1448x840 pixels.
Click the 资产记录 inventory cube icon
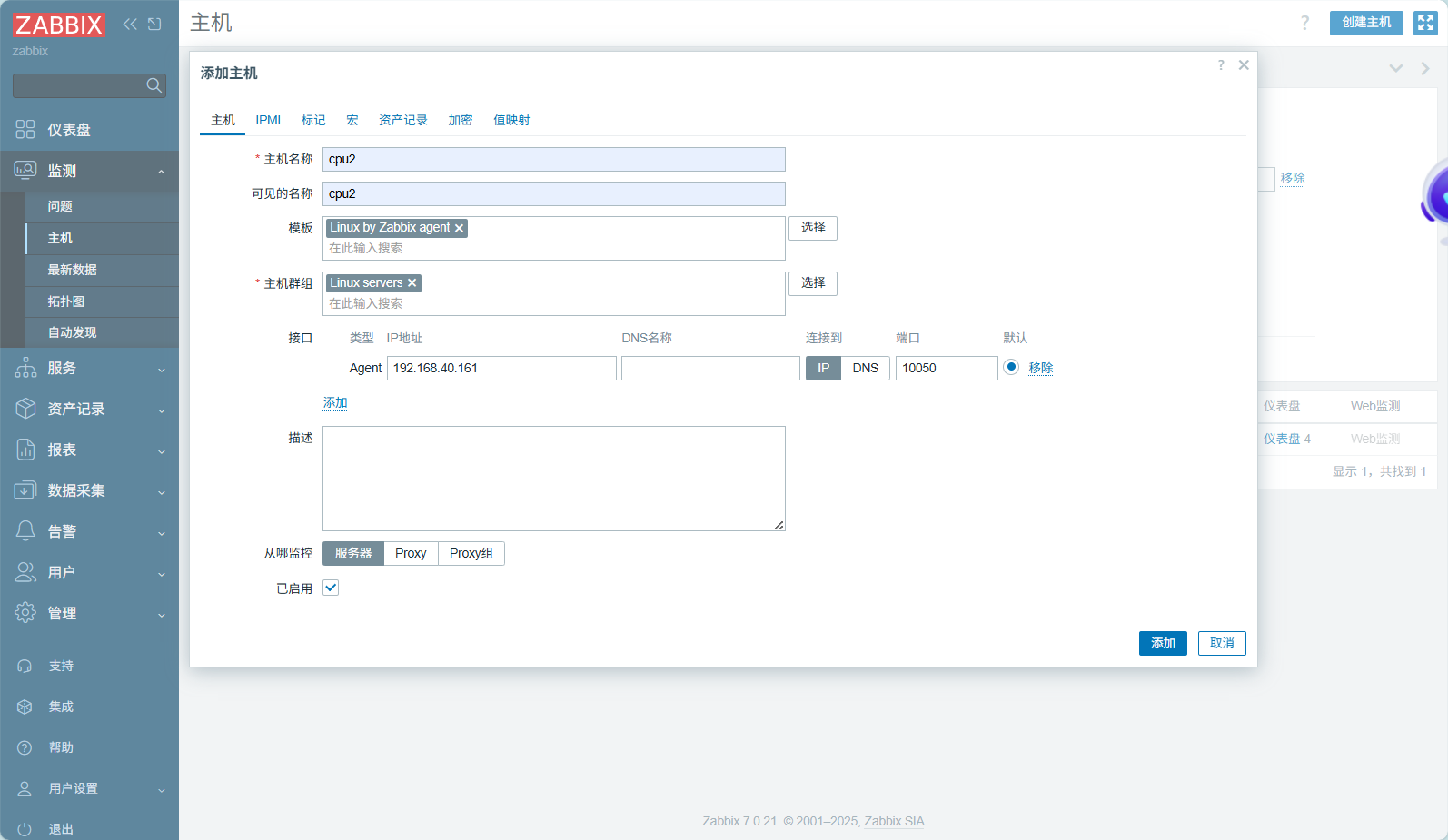click(x=25, y=409)
